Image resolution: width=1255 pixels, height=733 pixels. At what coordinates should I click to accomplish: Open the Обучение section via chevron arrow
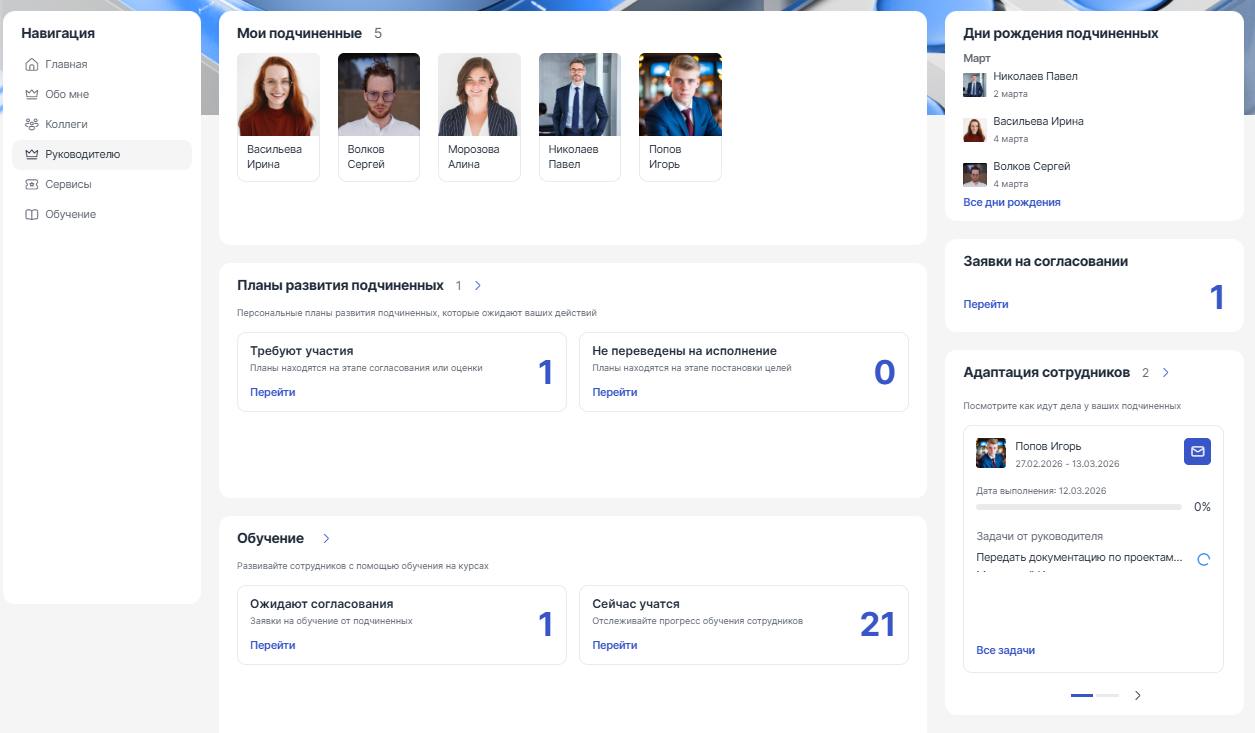(326, 539)
